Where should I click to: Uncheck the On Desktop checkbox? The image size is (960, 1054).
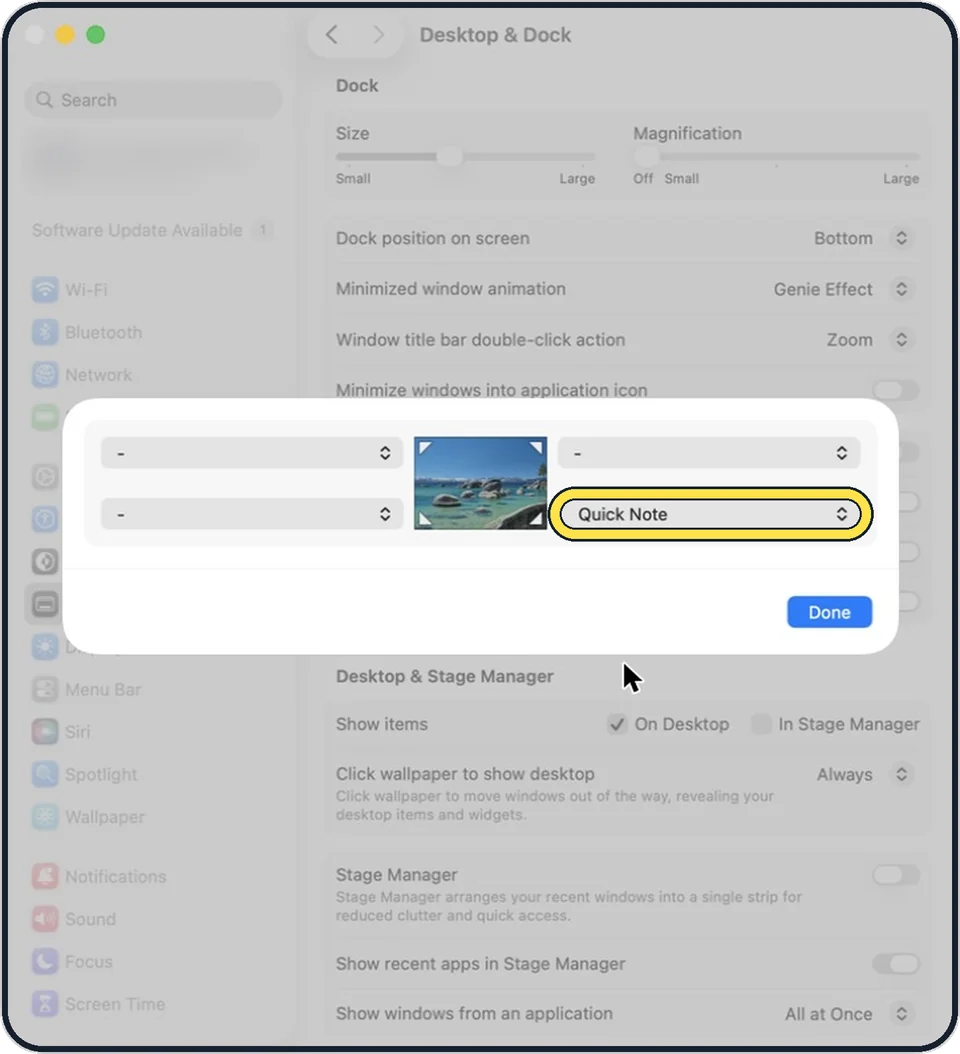(617, 724)
